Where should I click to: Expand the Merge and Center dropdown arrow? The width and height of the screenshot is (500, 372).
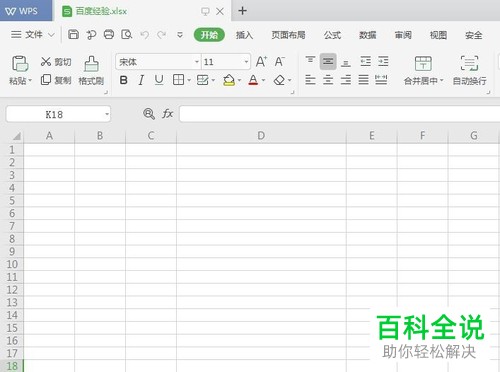click(442, 80)
